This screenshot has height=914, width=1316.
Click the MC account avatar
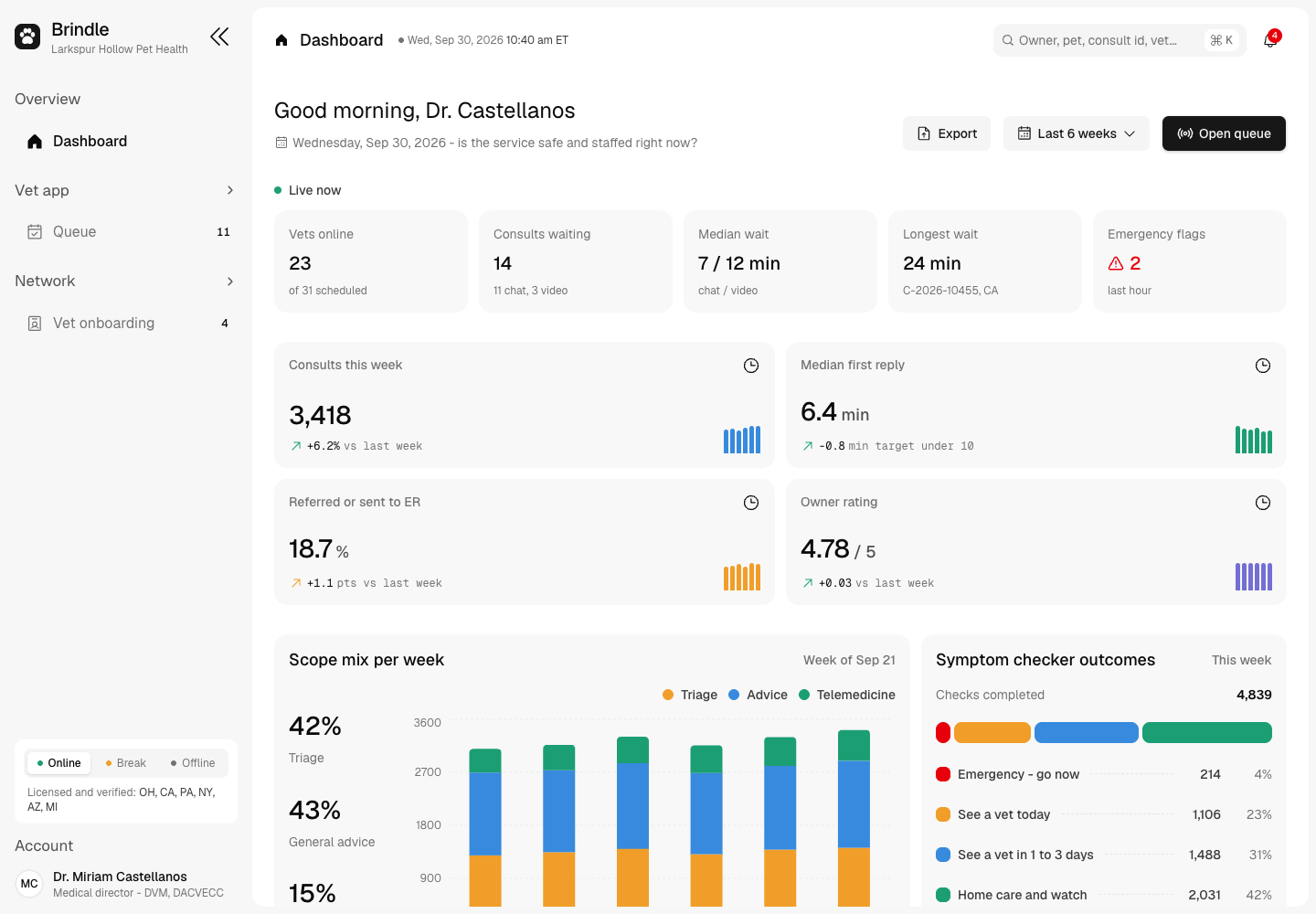[x=29, y=884]
